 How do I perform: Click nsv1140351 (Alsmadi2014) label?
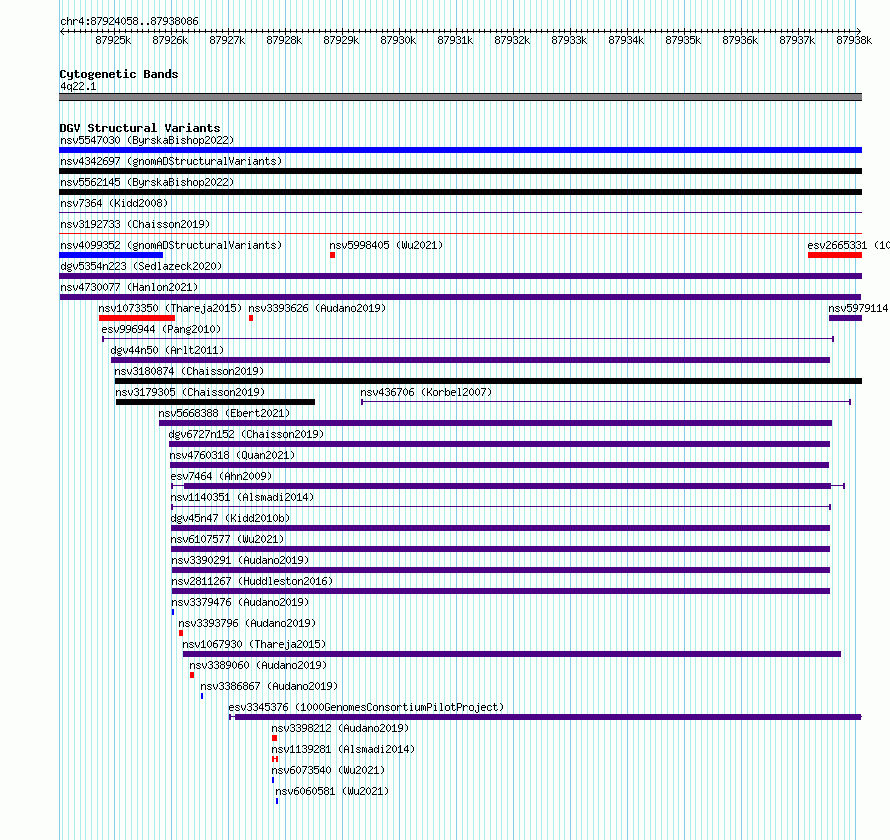tap(242, 497)
